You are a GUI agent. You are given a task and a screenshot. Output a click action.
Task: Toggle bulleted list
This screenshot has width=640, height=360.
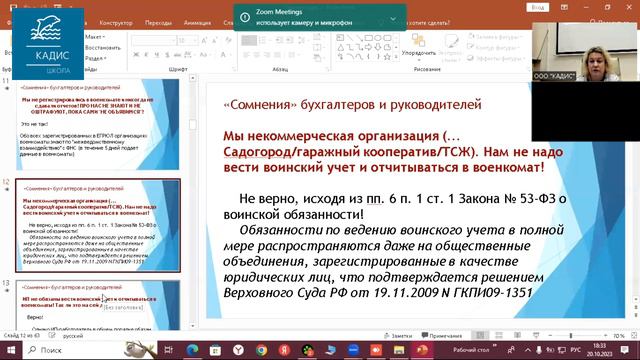[249, 40]
